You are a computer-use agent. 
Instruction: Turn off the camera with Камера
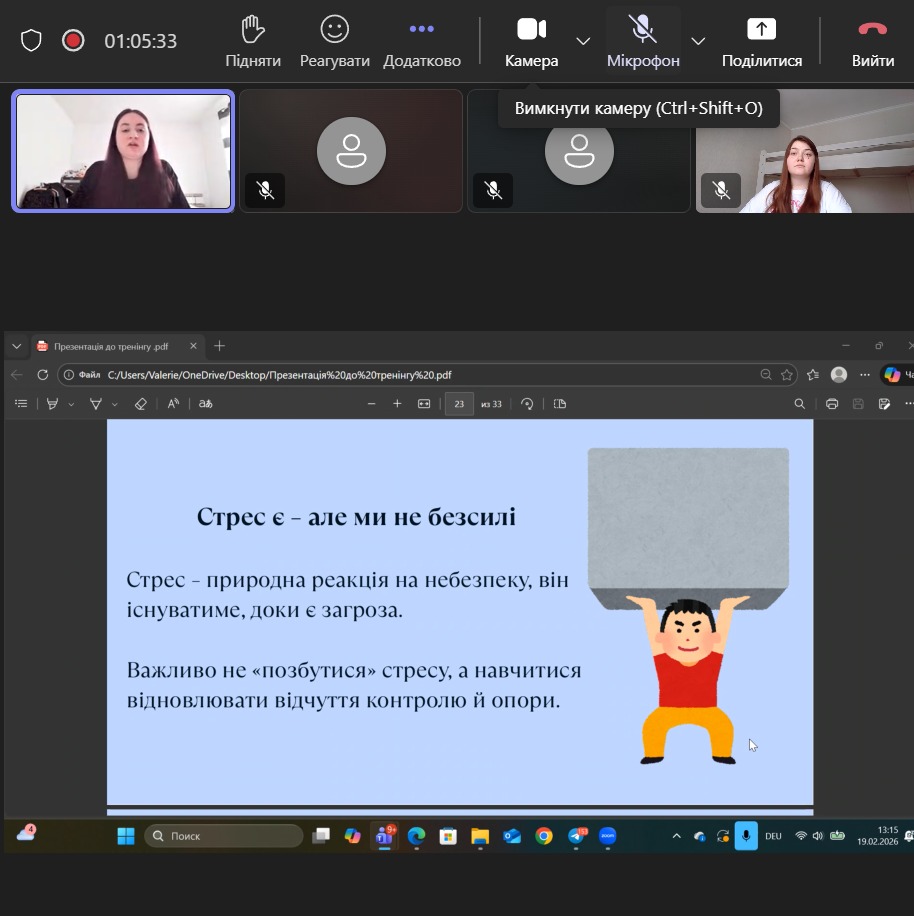[531, 41]
